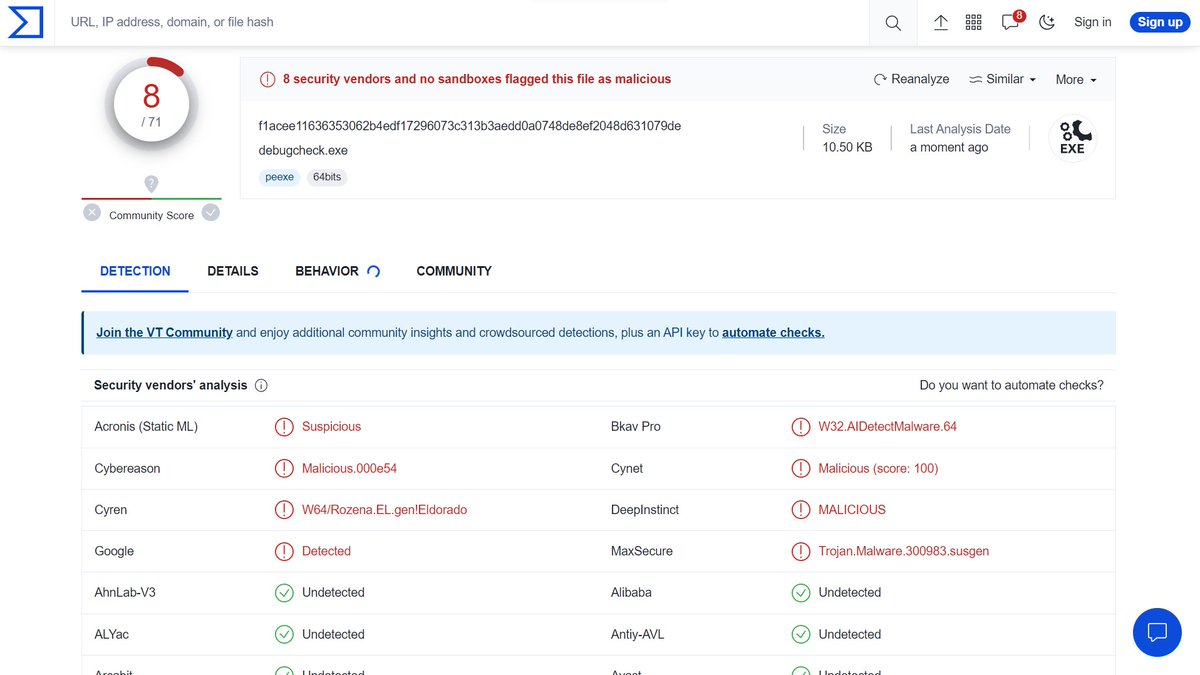This screenshot has height=675, width=1200.
Task: Toggle dark mode moon icon
Action: tap(1047, 22)
